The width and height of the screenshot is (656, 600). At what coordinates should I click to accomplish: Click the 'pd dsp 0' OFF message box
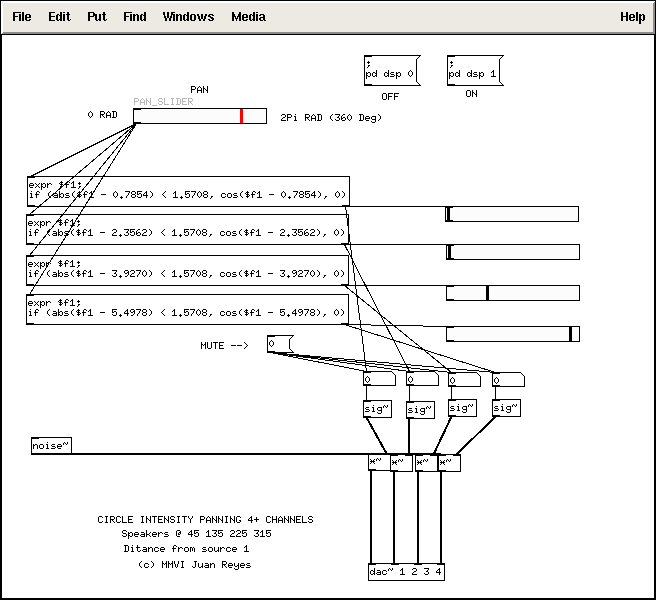tap(390, 71)
